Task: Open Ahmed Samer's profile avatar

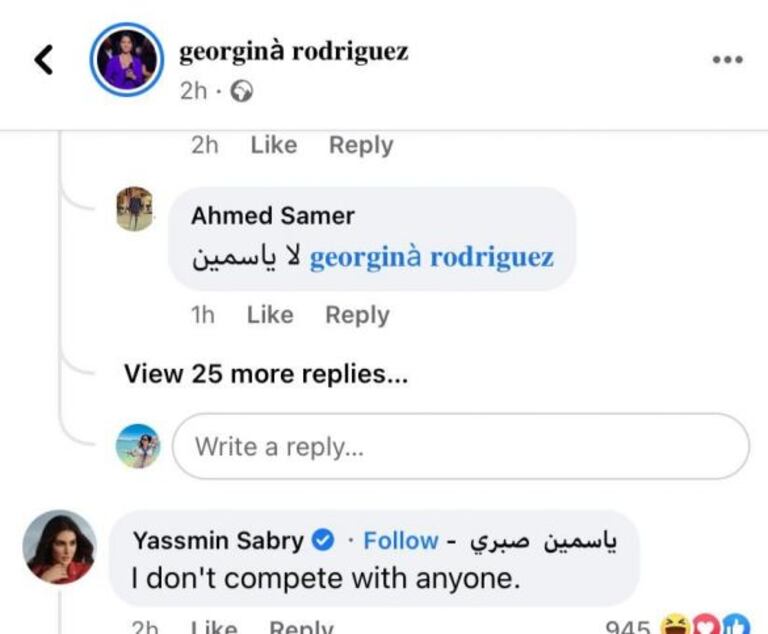Action: (134, 209)
